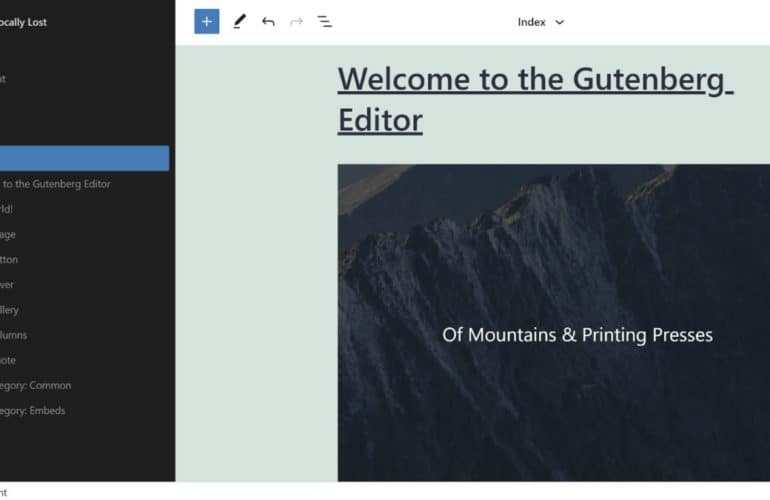Open the "Category: Common" sidebar entry

36,385
